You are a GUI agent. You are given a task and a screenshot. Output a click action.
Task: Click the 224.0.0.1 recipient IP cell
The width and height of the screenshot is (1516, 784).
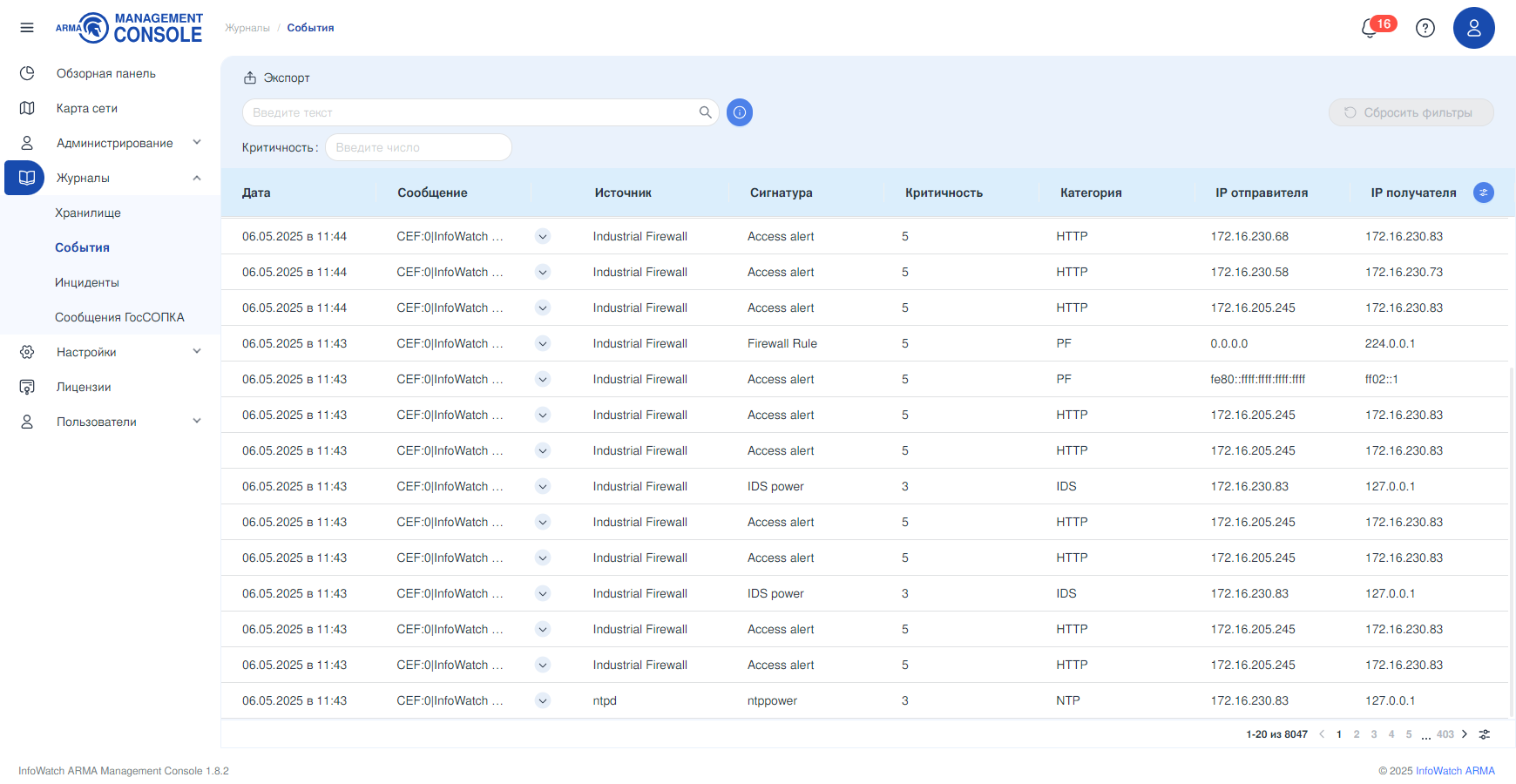pos(1390,343)
